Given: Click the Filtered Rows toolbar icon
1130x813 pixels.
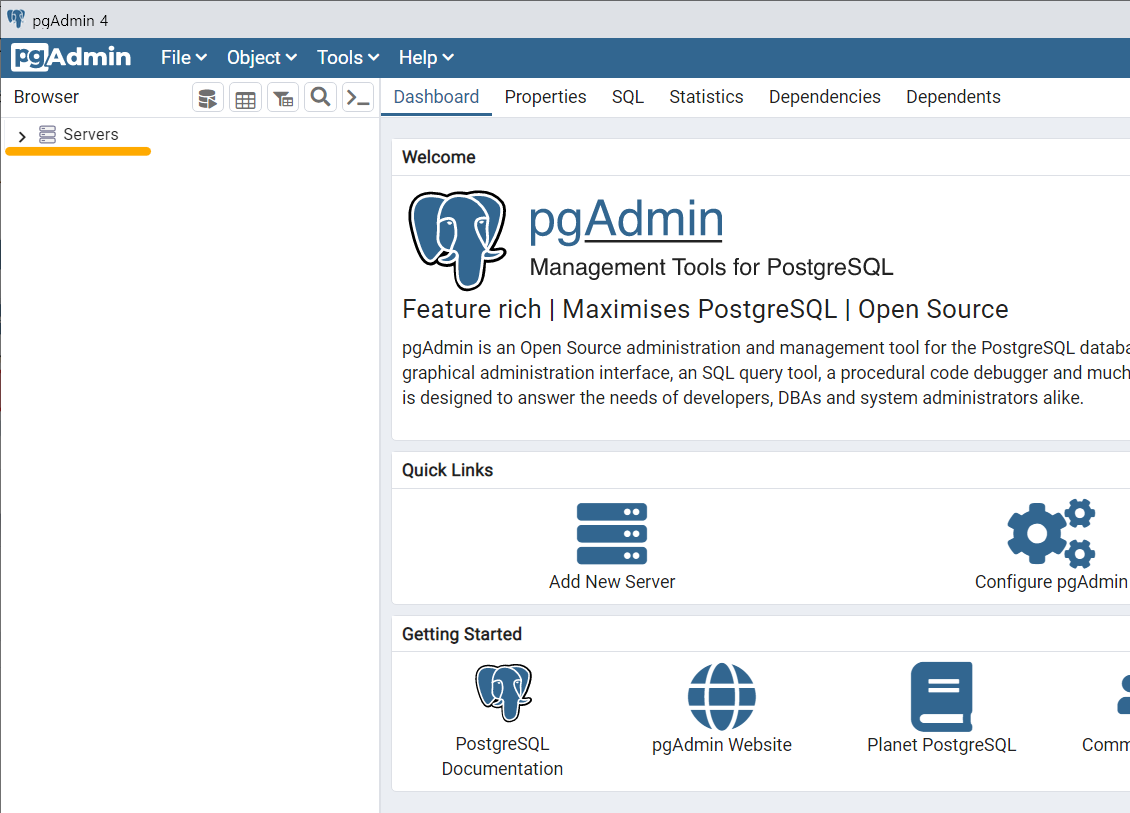Looking at the screenshot, I should (x=283, y=97).
